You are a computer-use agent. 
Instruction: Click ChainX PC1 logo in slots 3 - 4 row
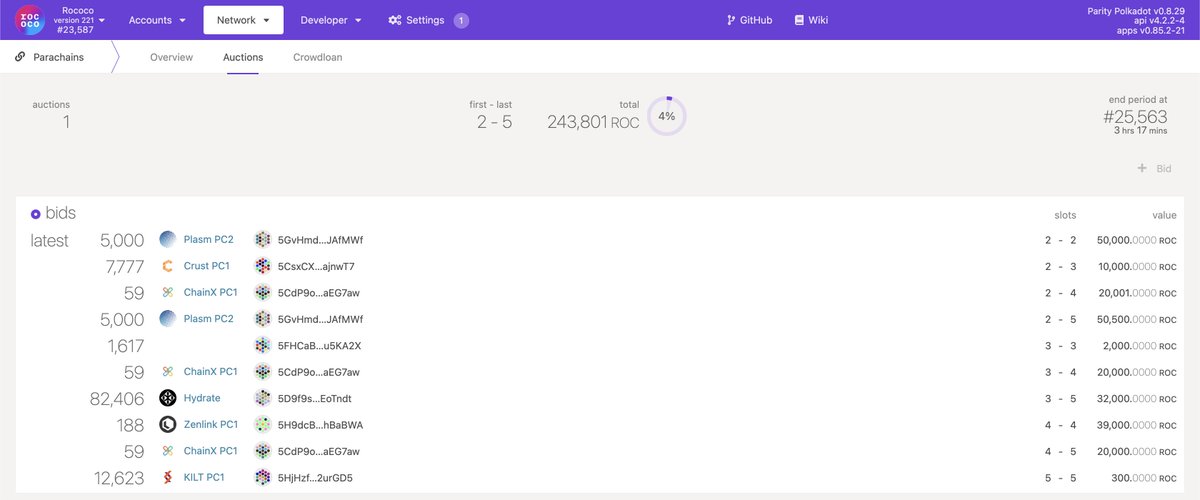[x=168, y=372]
